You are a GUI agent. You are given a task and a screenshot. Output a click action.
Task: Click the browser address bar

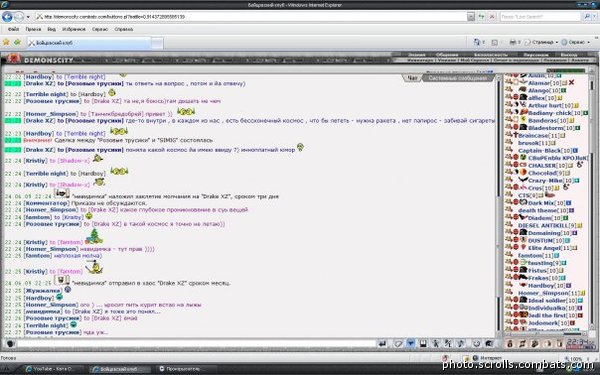coord(251,16)
